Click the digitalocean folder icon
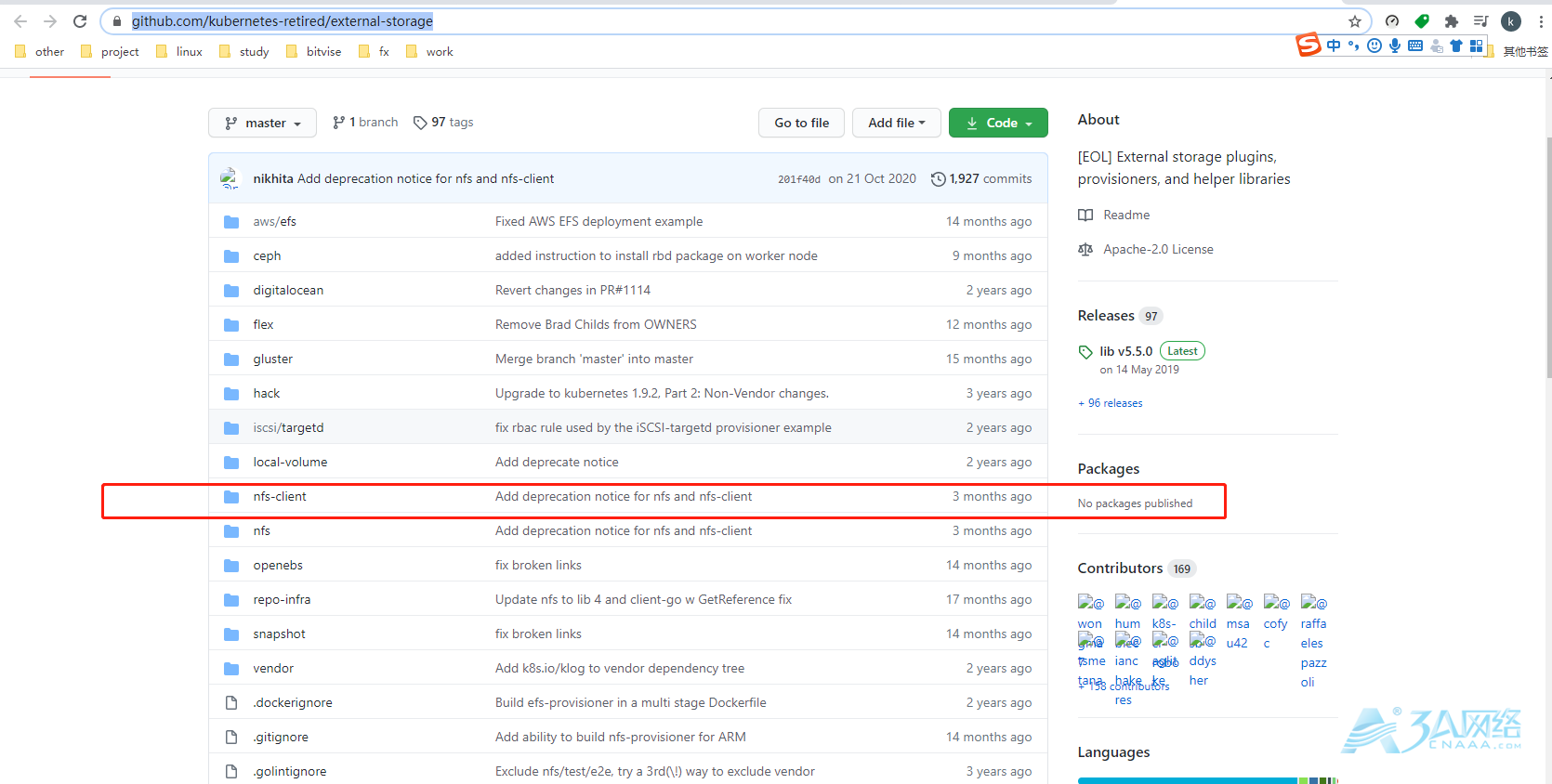Viewport: 1552px width, 784px height. tap(231, 290)
